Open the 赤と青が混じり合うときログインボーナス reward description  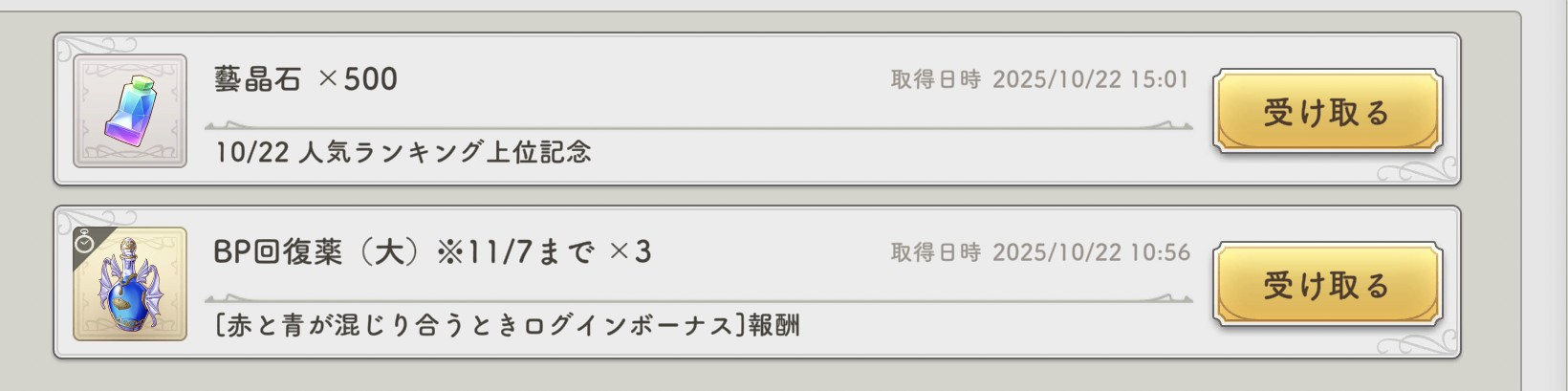click(x=507, y=325)
